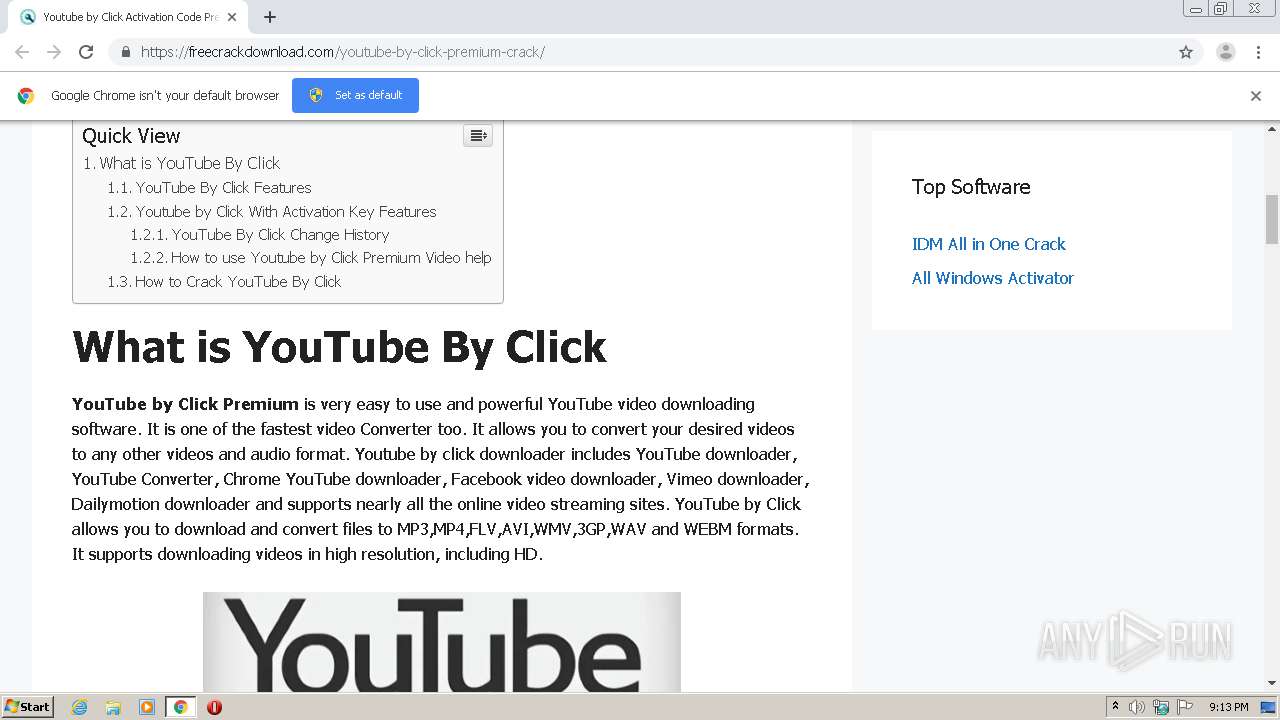Close the Youtube by Click tab
The width and height of the screenshot is (1280, 720).
tap(232, 17)
